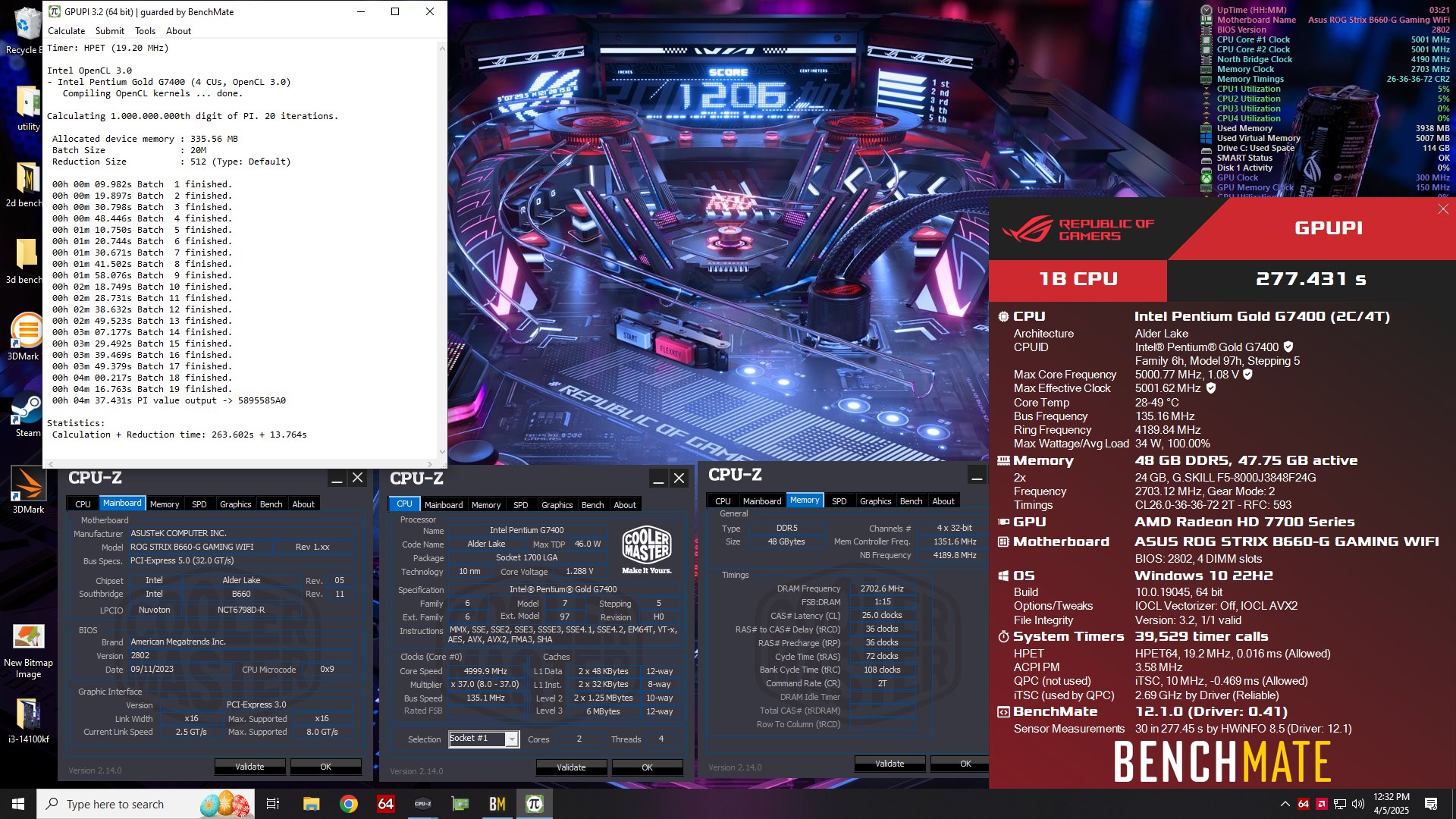Image resolution: width=1456 pixels, height=819 pixels.
Task: Switch to CPU-Z in the taskbar
Action: [x=423, y=804]
